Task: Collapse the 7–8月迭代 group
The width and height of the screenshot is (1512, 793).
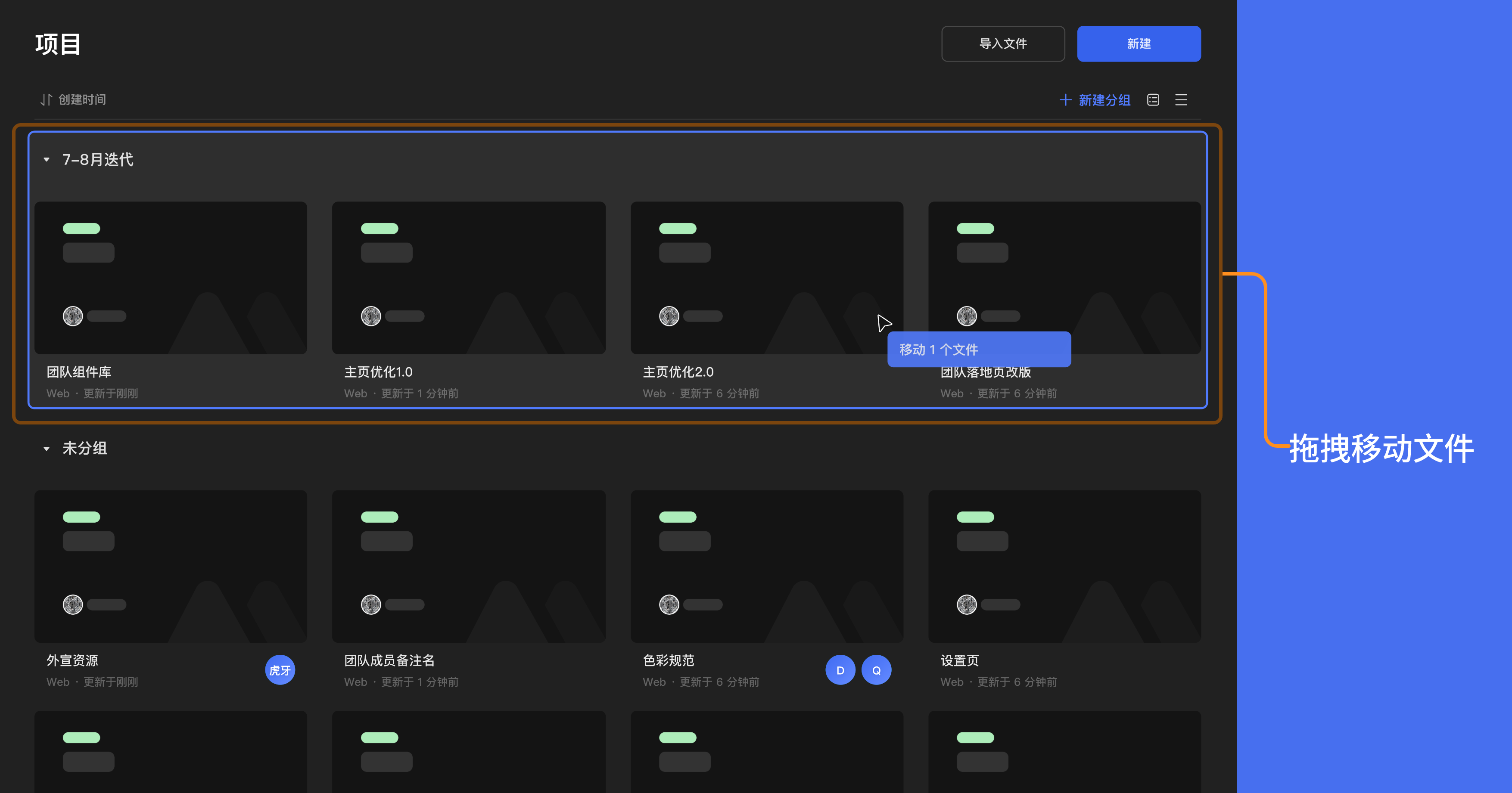Action: pos(47,160)
